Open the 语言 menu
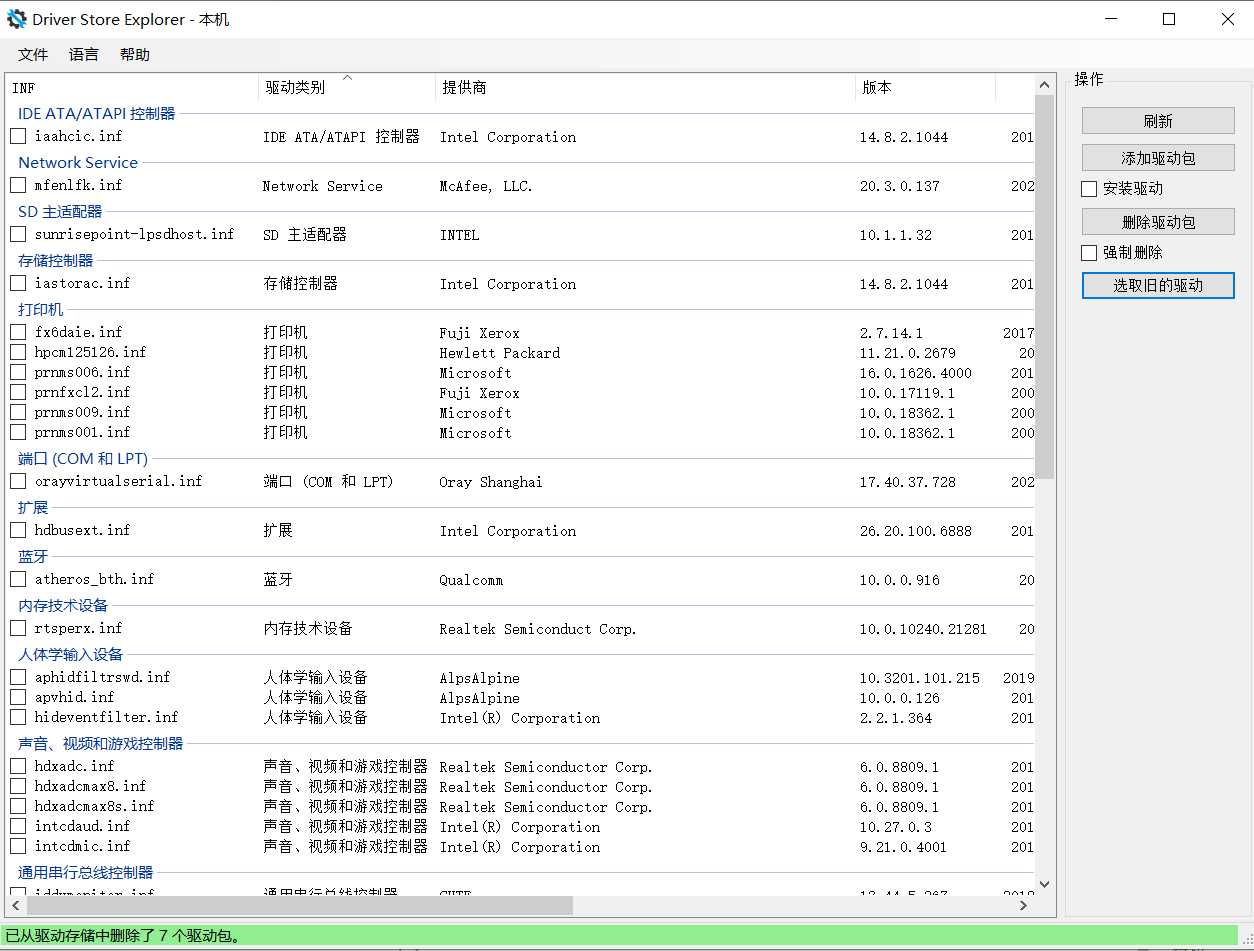Image resolution: width=1254 pixels, height=951 pixels. [84, 55]
